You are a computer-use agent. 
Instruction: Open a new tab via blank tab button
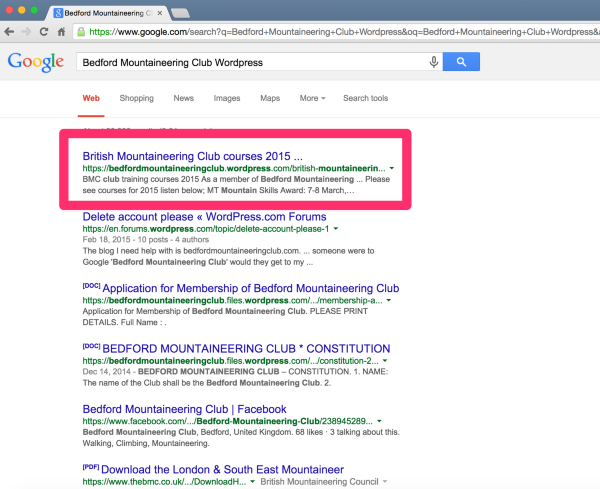[x=181, y=12]
